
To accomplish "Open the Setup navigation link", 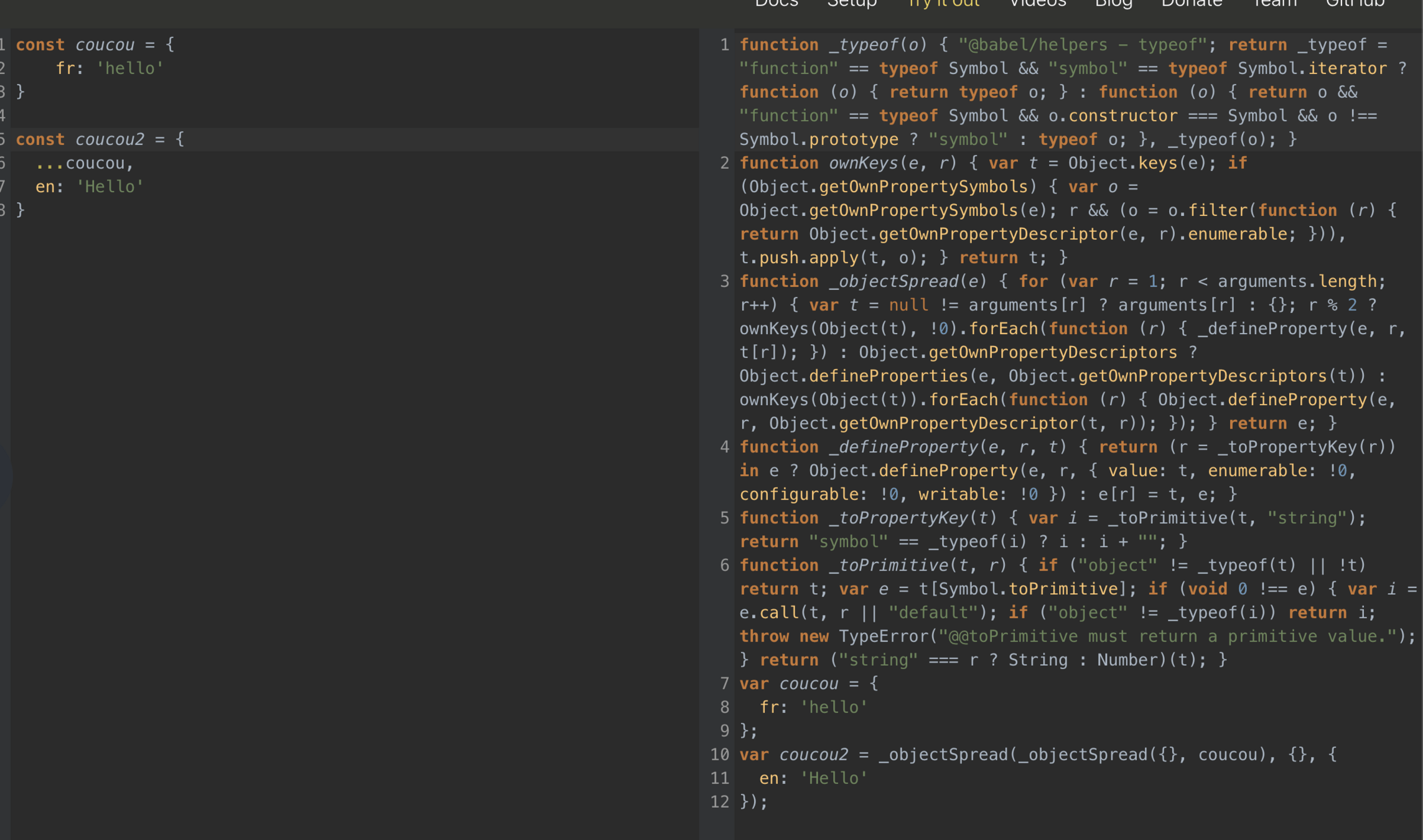I will click(x=851, y=4).
